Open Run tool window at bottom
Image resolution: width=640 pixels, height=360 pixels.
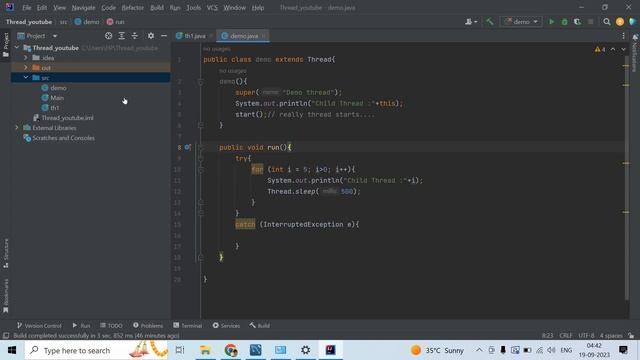81,325
